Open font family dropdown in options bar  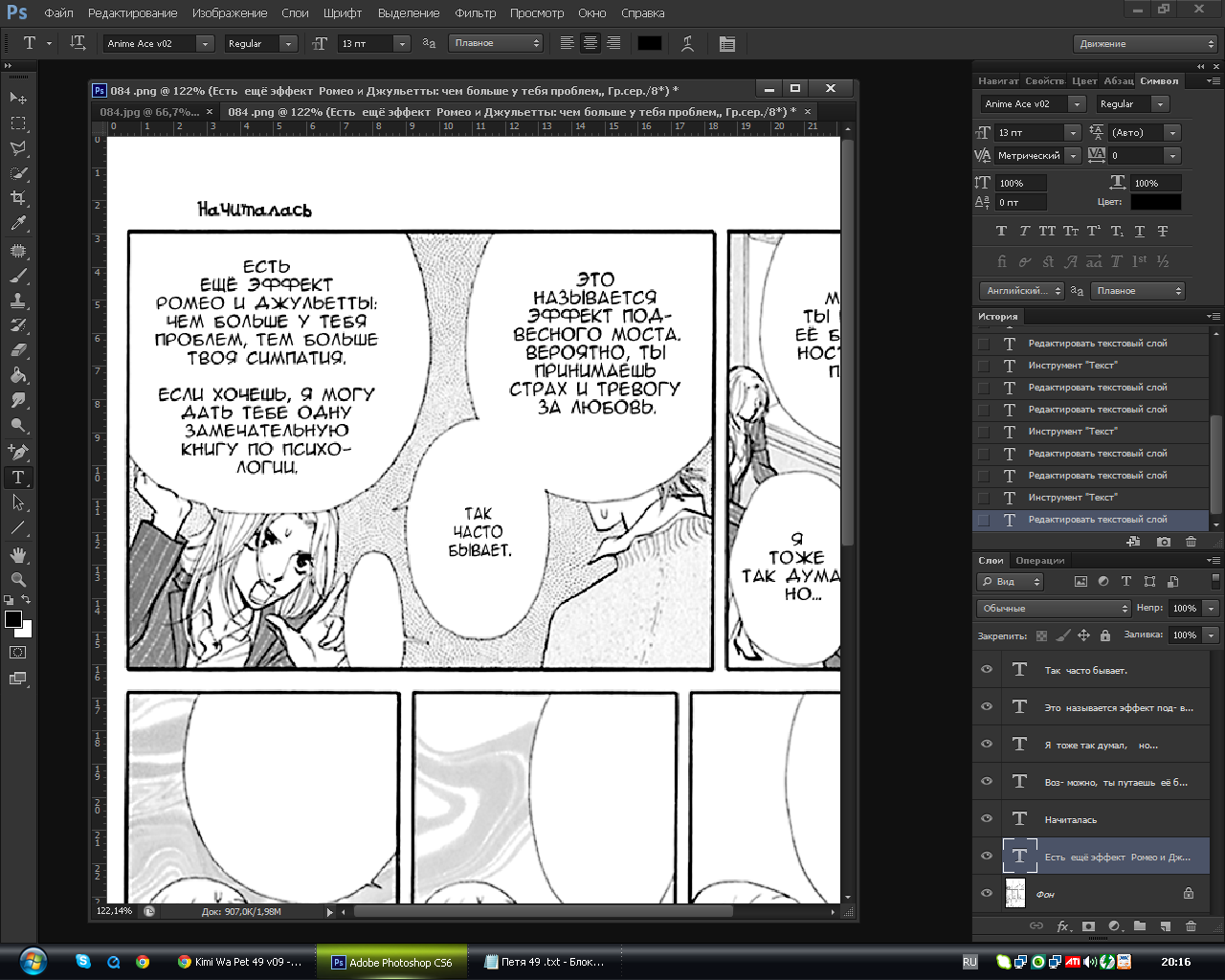coord(205,43)
